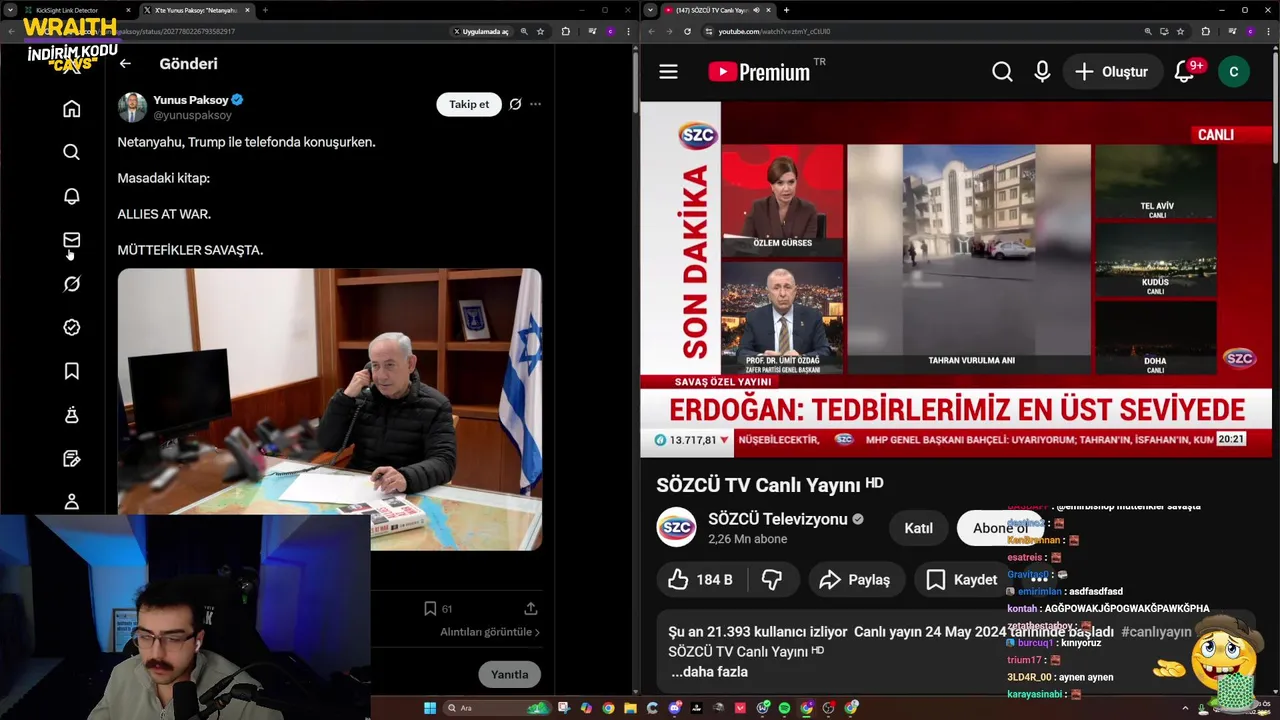The width and height of the screenshot is (1280, 720).
Task: Open the Articles compose icon in the X sidebar
Action: click(71, 459)
